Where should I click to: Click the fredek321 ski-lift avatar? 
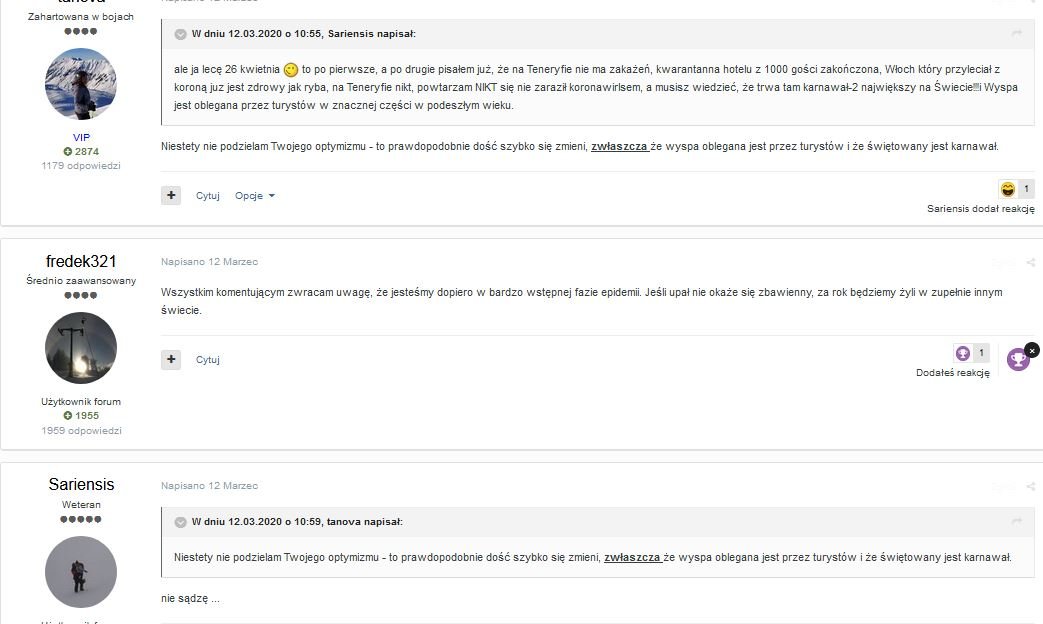coord(81,348)
